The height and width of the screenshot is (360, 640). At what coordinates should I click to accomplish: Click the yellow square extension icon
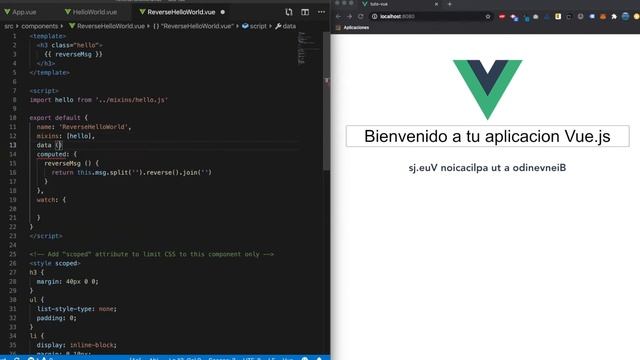pos(558,16)
